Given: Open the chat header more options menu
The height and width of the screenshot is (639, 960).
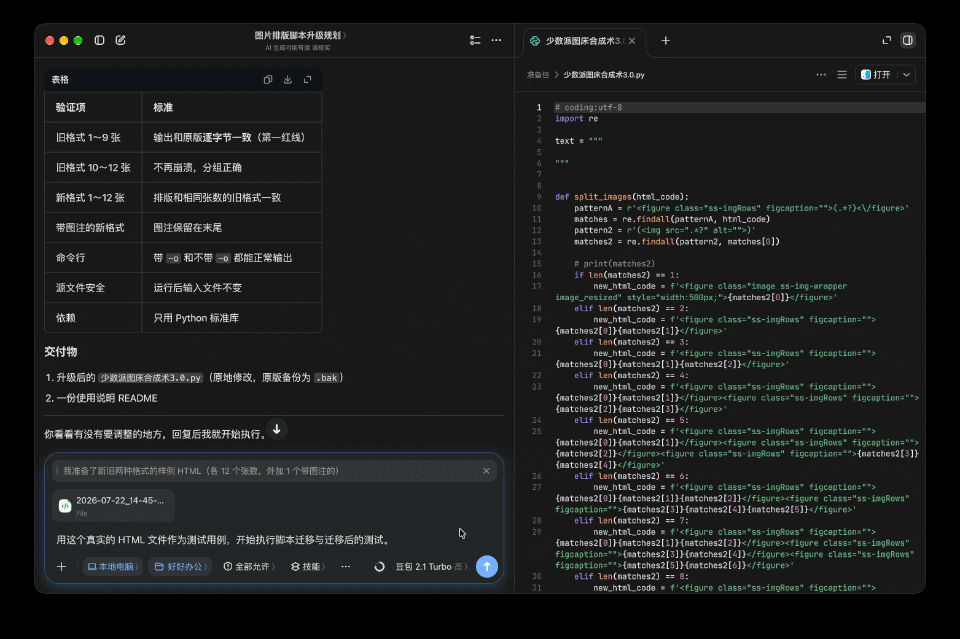Looking at the screenshot, I should pyautogui.click(x=497, y=40).
